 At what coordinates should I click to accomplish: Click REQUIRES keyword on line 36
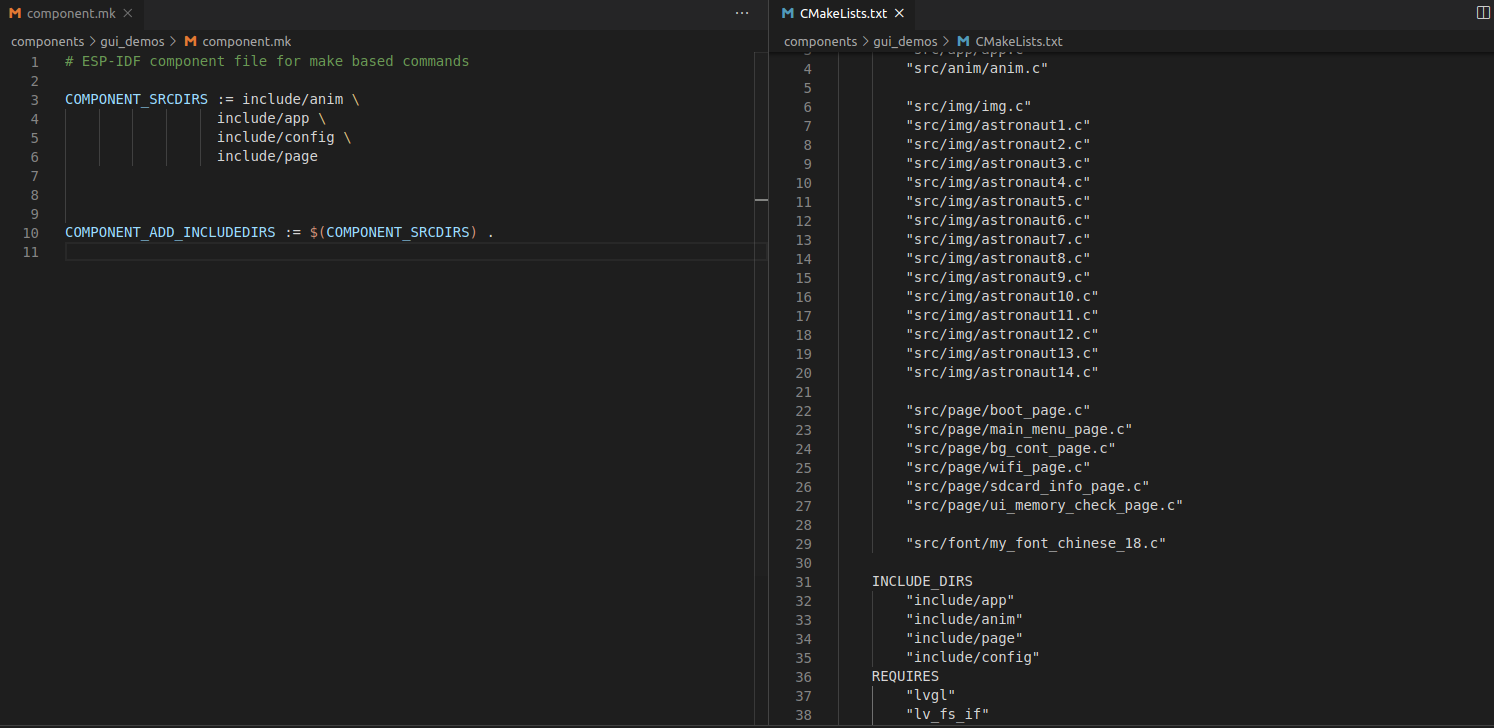[x=905, y=677]
